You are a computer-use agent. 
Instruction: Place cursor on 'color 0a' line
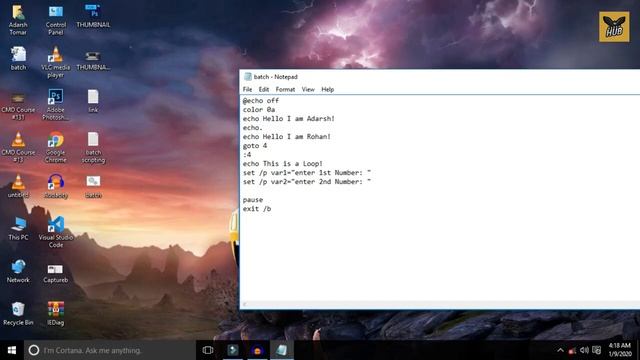(259, 109)
